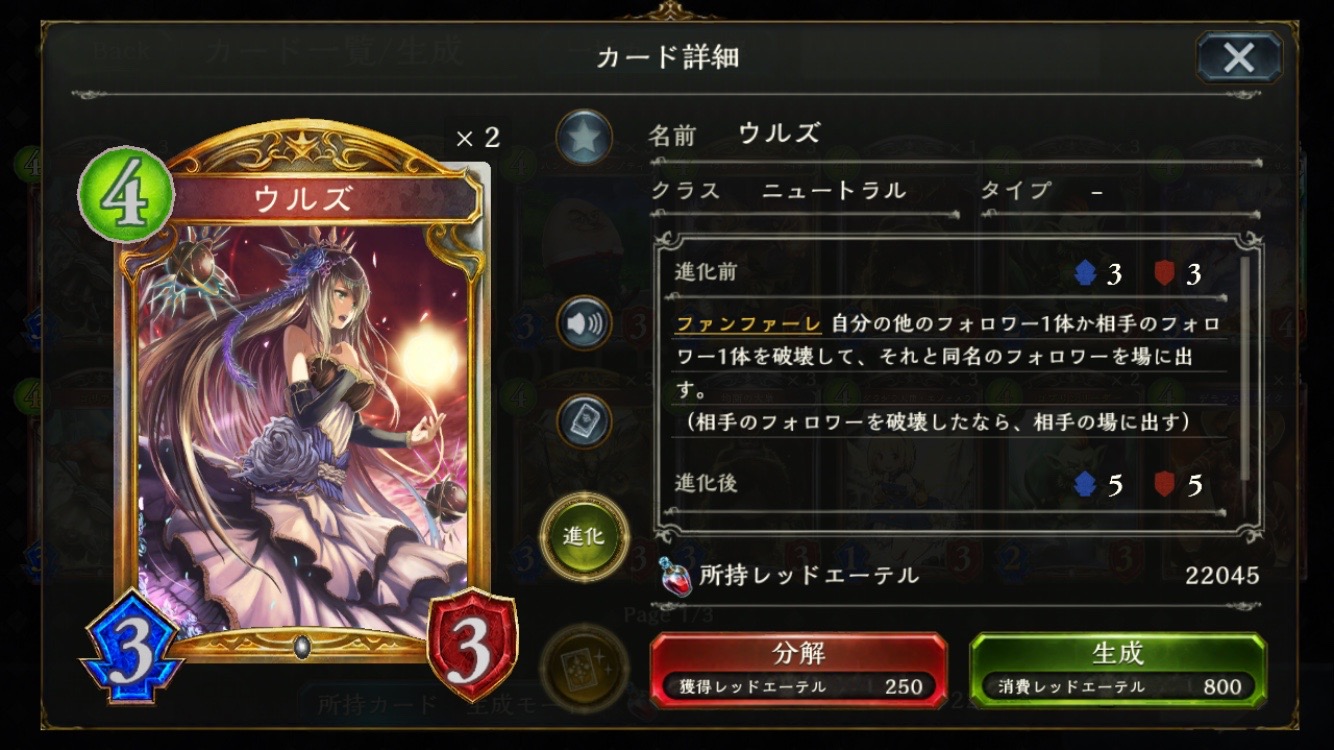Click the star favorite icon
The height and width of the screenshot is (750, 1334).
584,138
